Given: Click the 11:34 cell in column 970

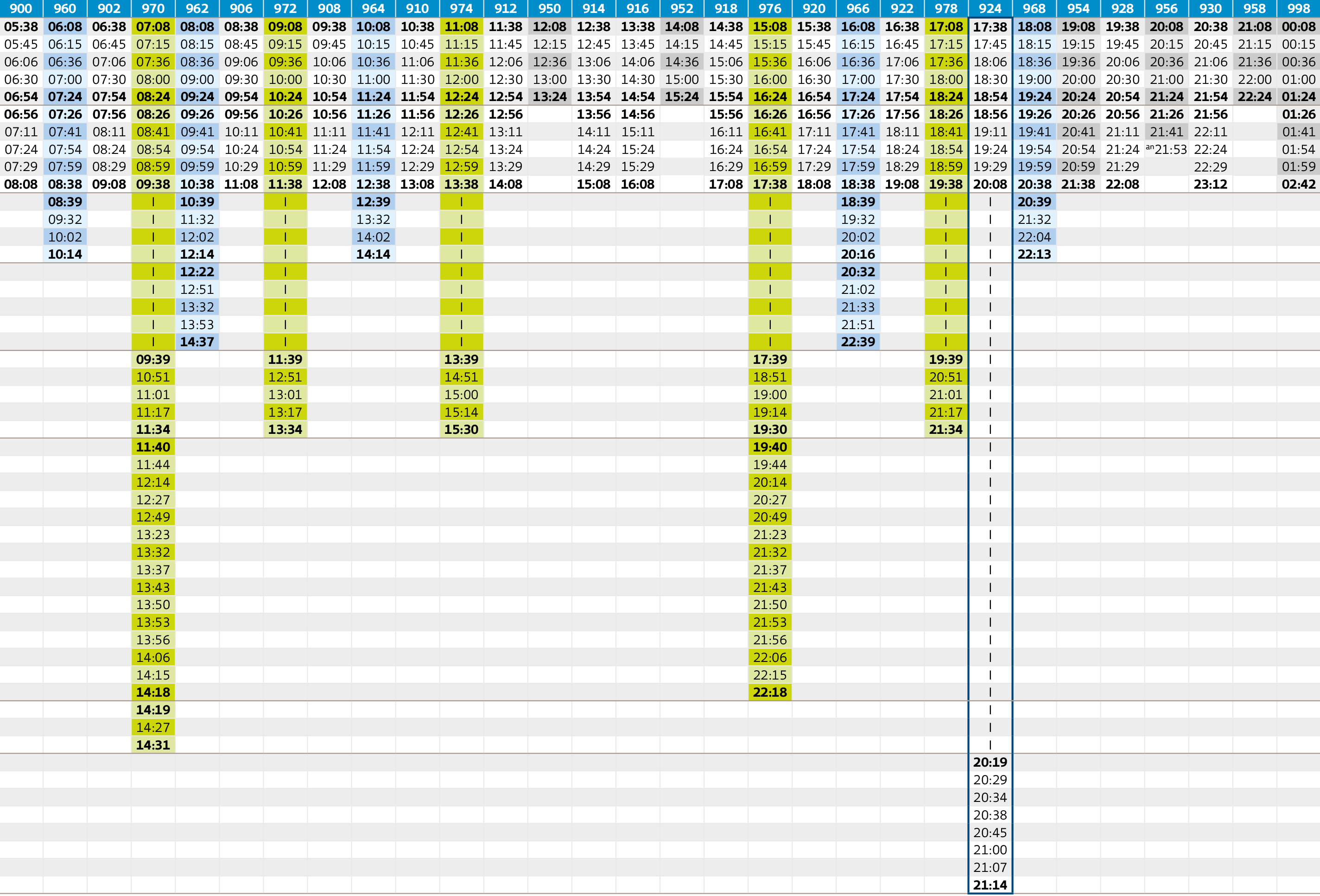Looking at the screenshot, I should (x=153, y=430).
